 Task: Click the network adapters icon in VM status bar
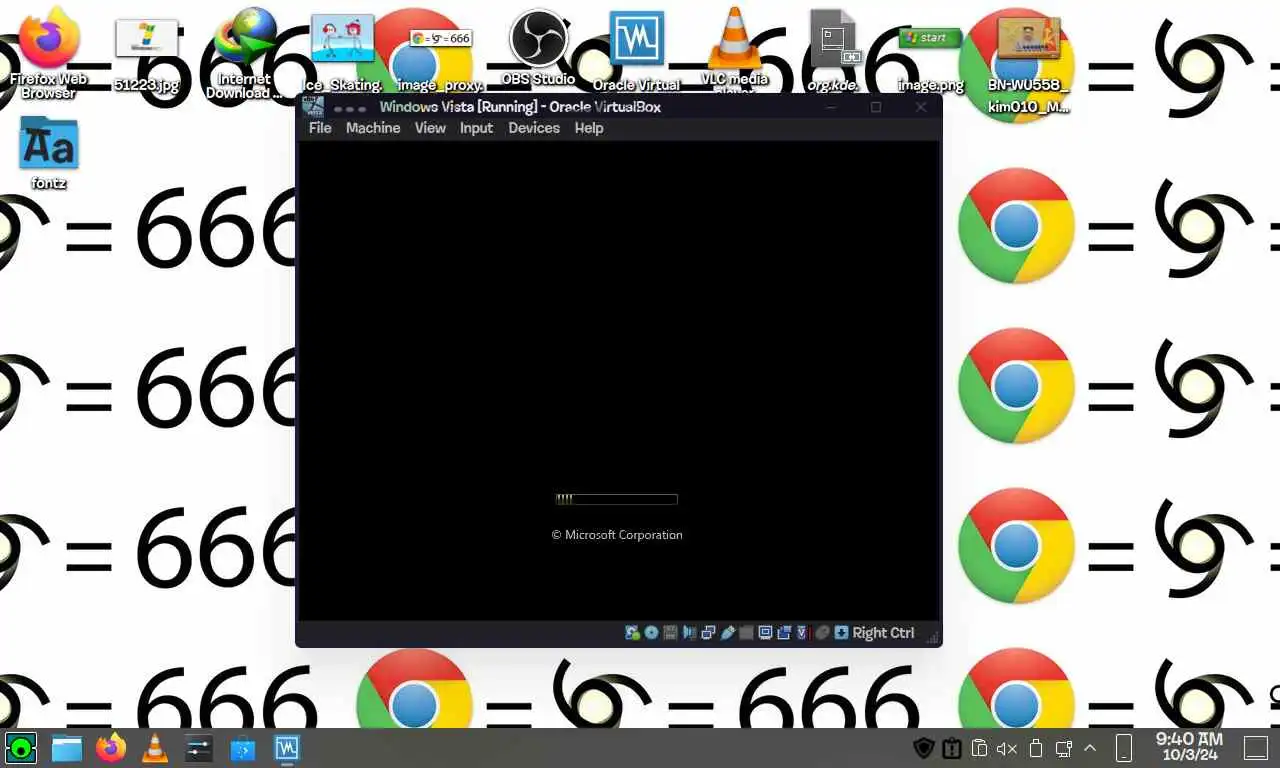(708, 633)
